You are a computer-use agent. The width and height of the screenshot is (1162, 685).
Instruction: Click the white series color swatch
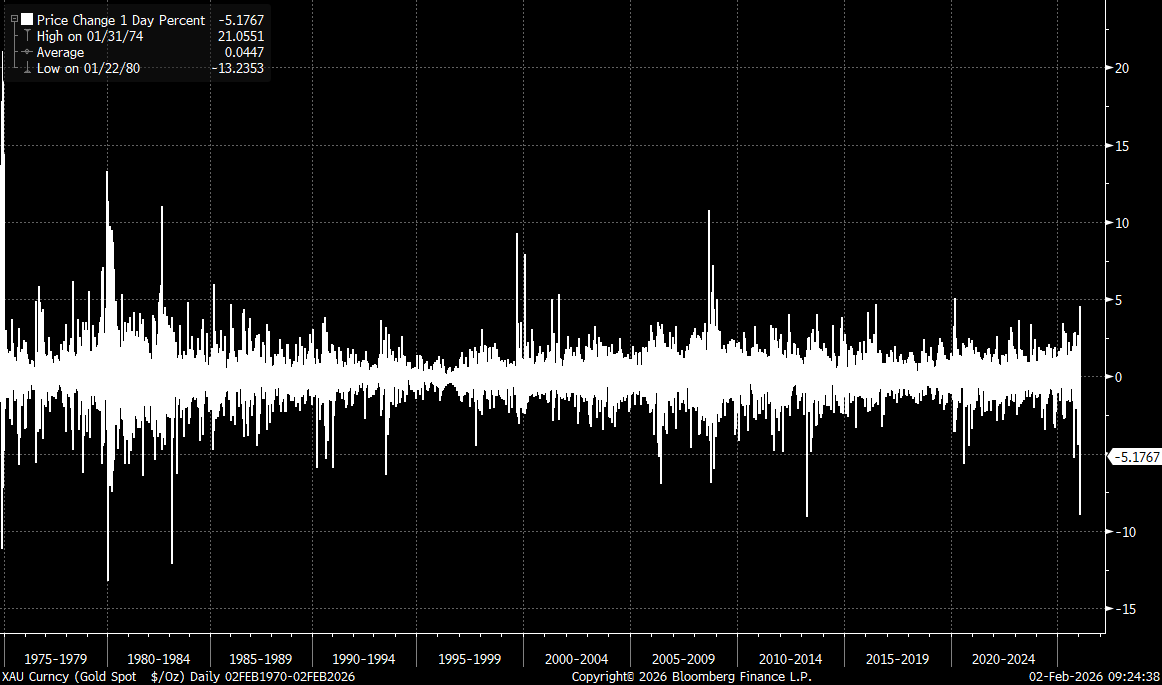click(27, 20)
